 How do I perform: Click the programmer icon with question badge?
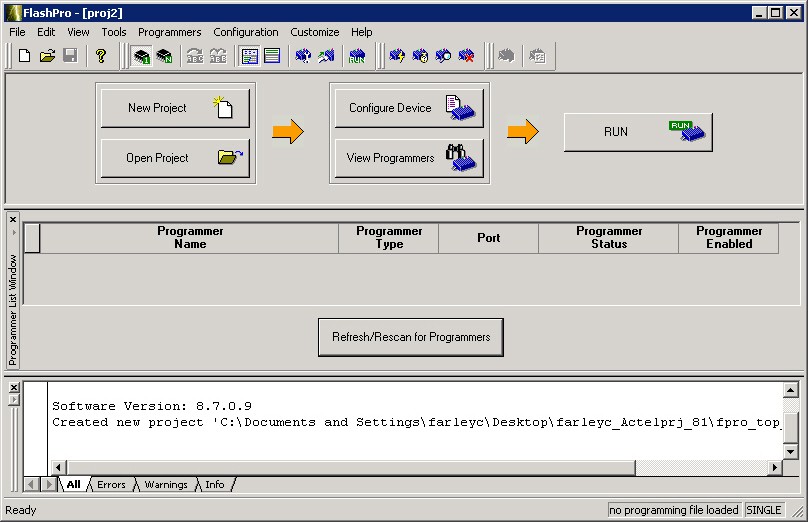(420, 56)
